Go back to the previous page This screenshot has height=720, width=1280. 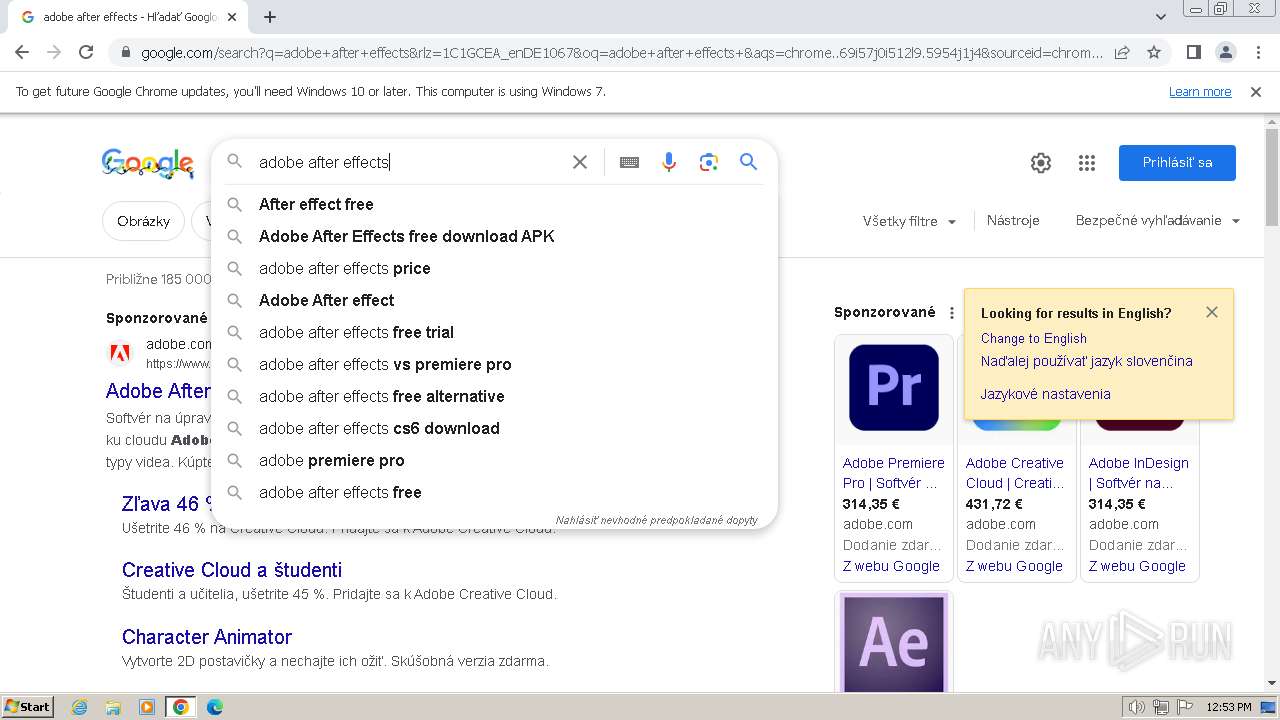tap(22, 52)
